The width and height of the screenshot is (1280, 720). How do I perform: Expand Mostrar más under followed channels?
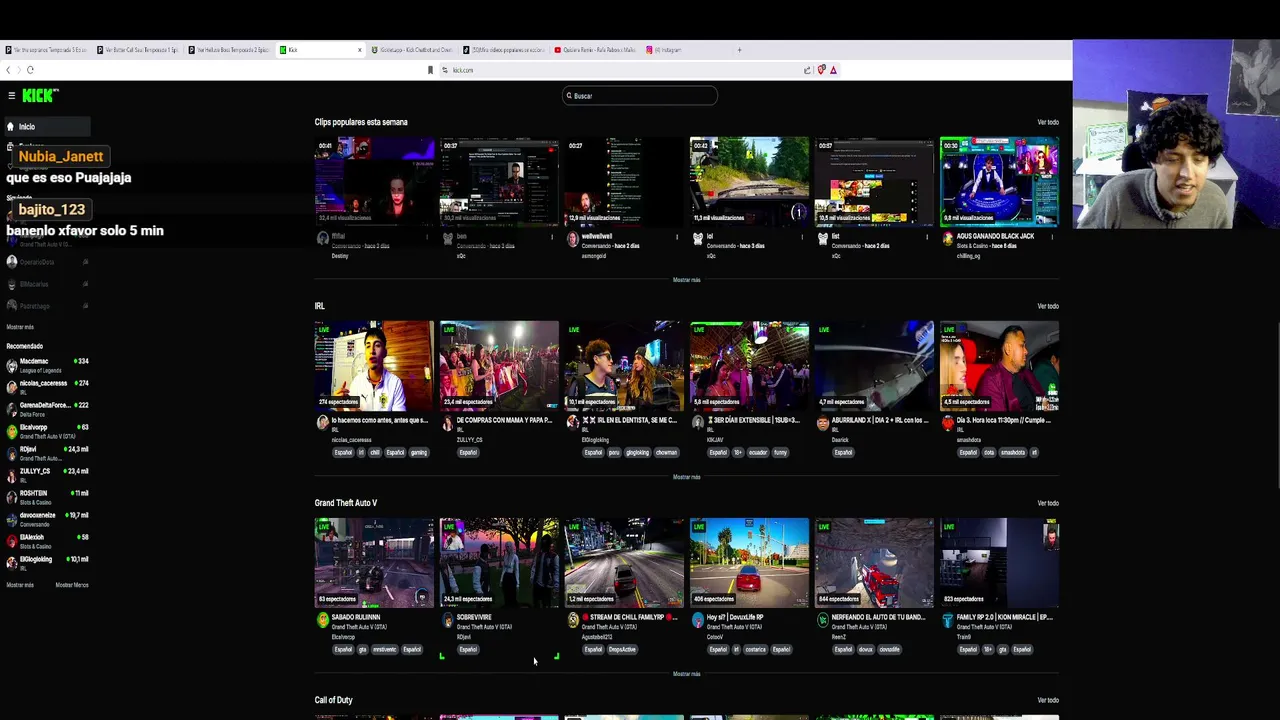(20, 327)
